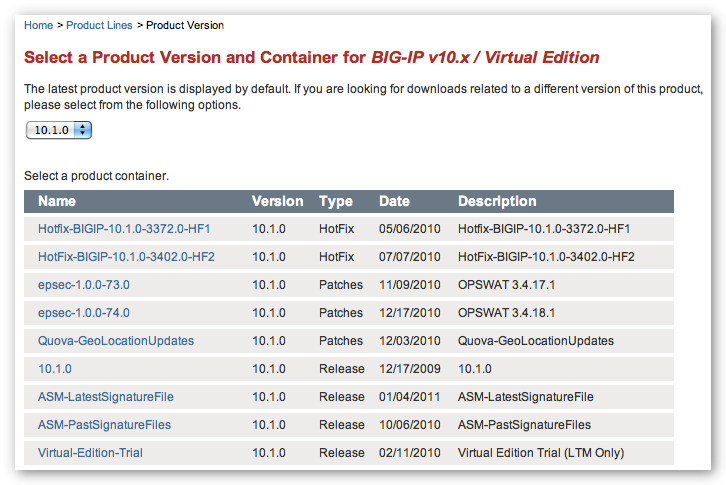
Task: Click 'Select a product container.' text
Action: tap(96, 176)
